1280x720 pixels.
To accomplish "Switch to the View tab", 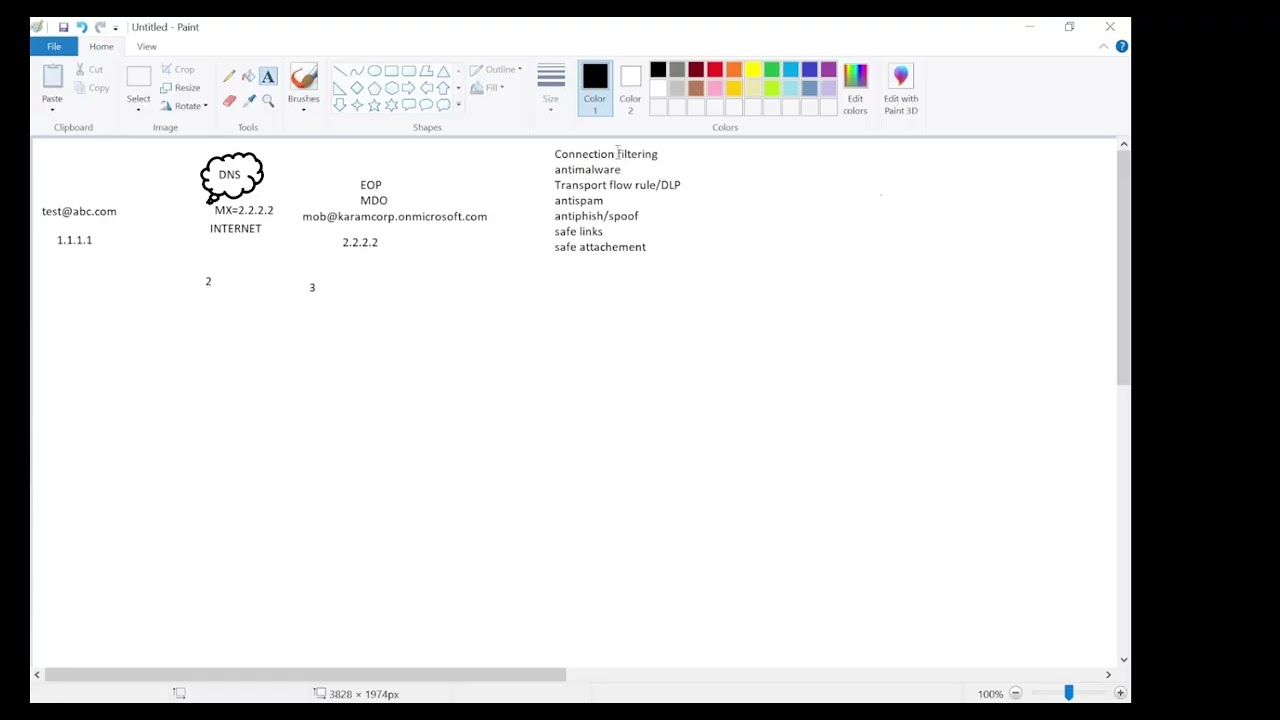I will 146,46.
